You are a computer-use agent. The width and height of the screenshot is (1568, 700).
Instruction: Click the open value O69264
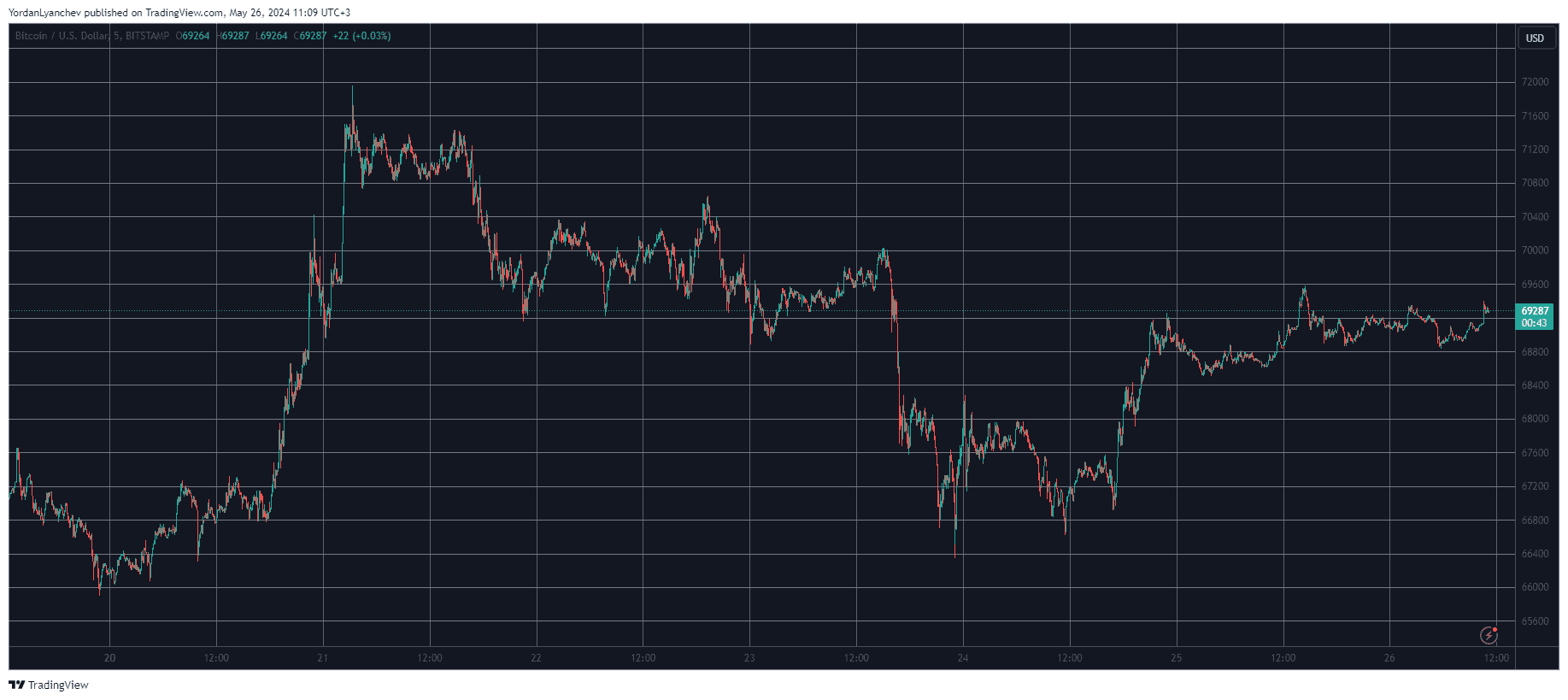(x=193, y=36)
